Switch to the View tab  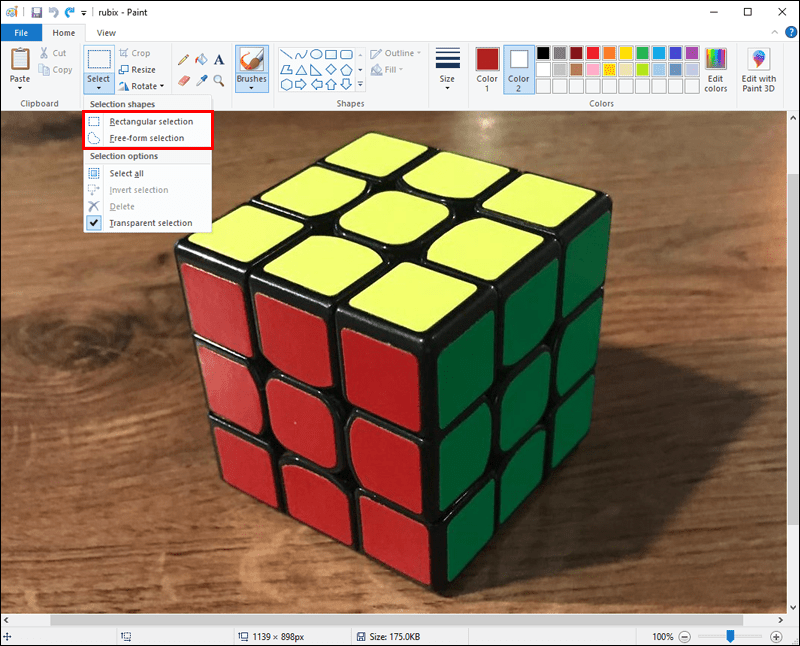(x=106, y=33)
